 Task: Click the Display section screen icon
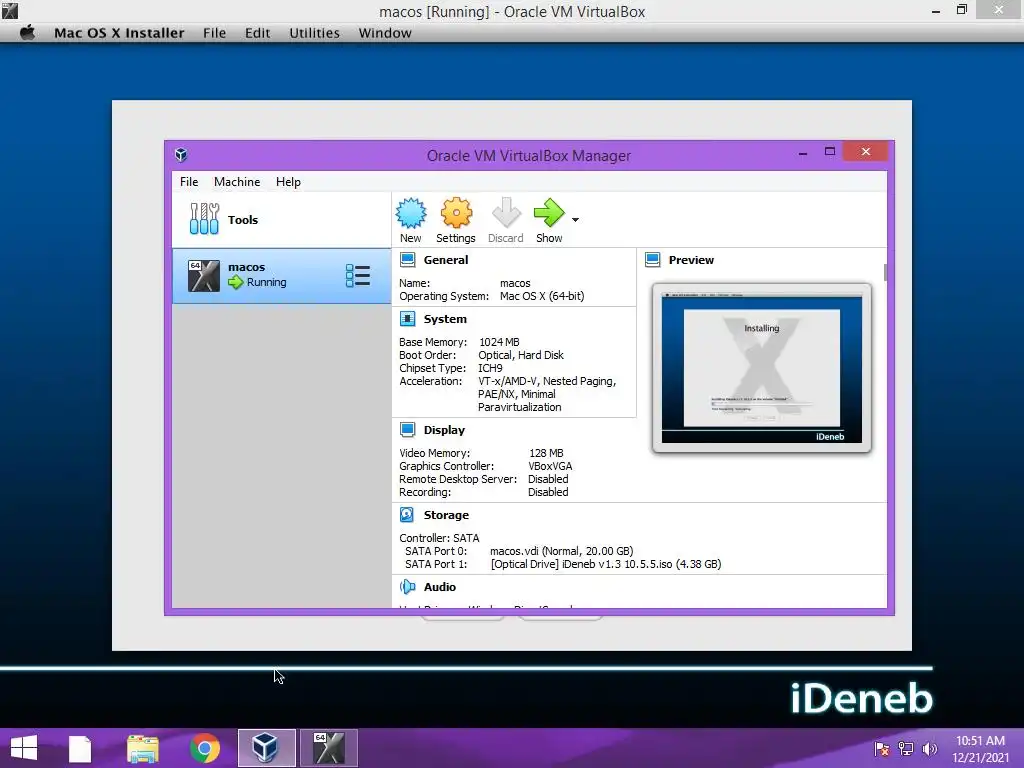pos(408,430)
